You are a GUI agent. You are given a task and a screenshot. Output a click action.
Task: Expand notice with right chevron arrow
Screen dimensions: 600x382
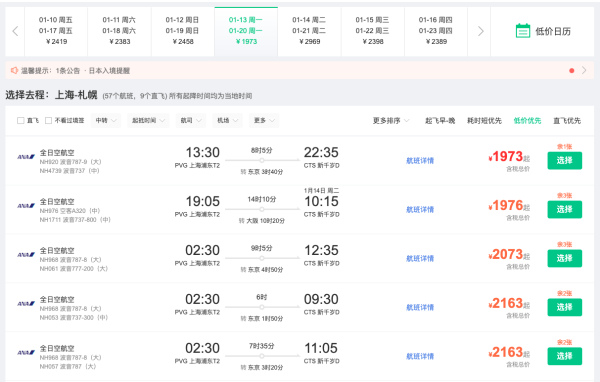pyautogui.click(x=584, y=70)
